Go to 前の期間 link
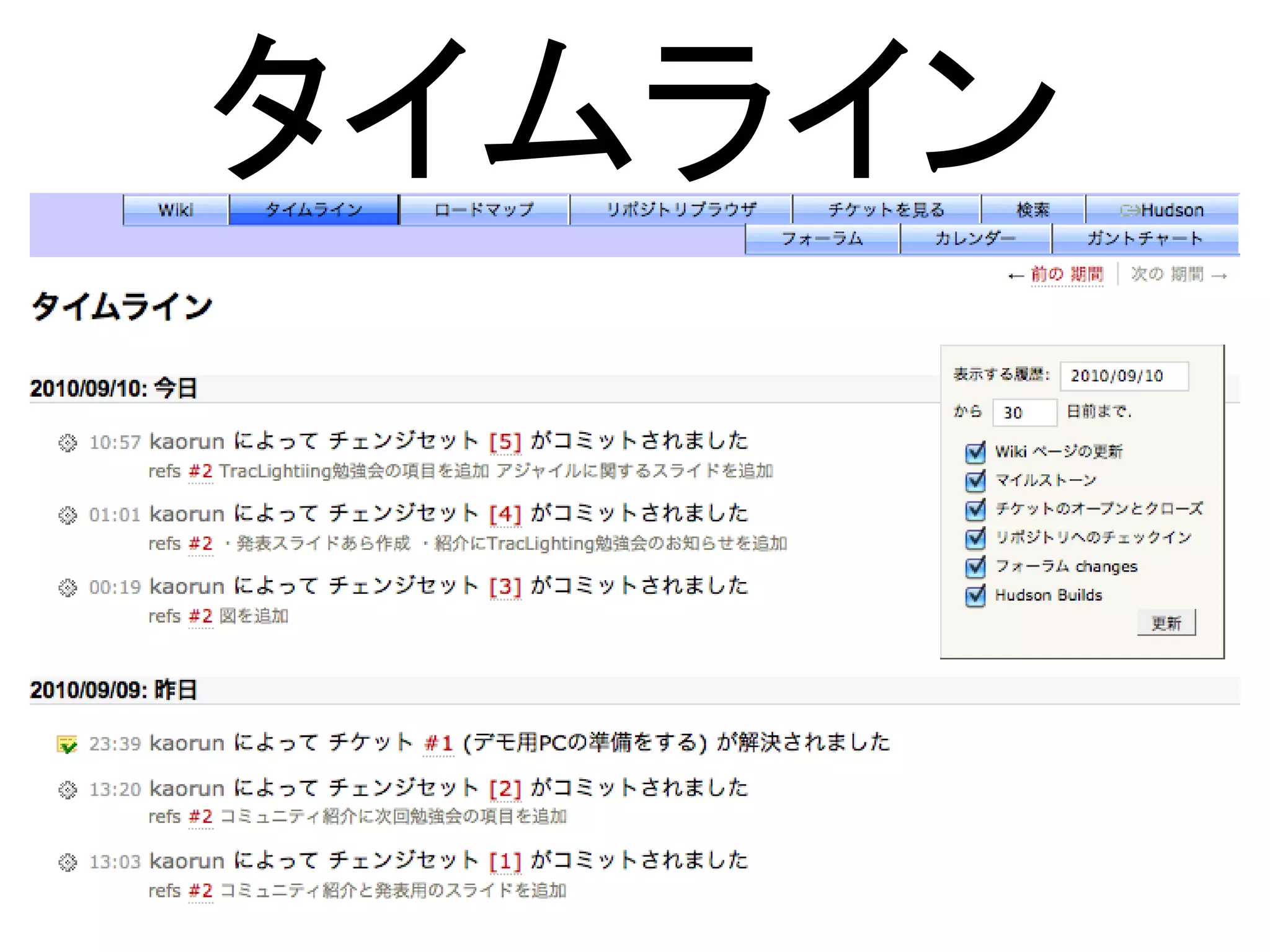The image size is (1270, 952). (1066, 274)
